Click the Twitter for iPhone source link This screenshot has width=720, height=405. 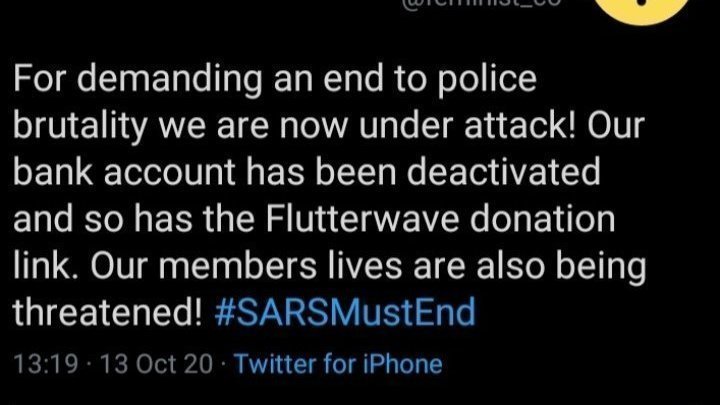(x=338, y=364)
